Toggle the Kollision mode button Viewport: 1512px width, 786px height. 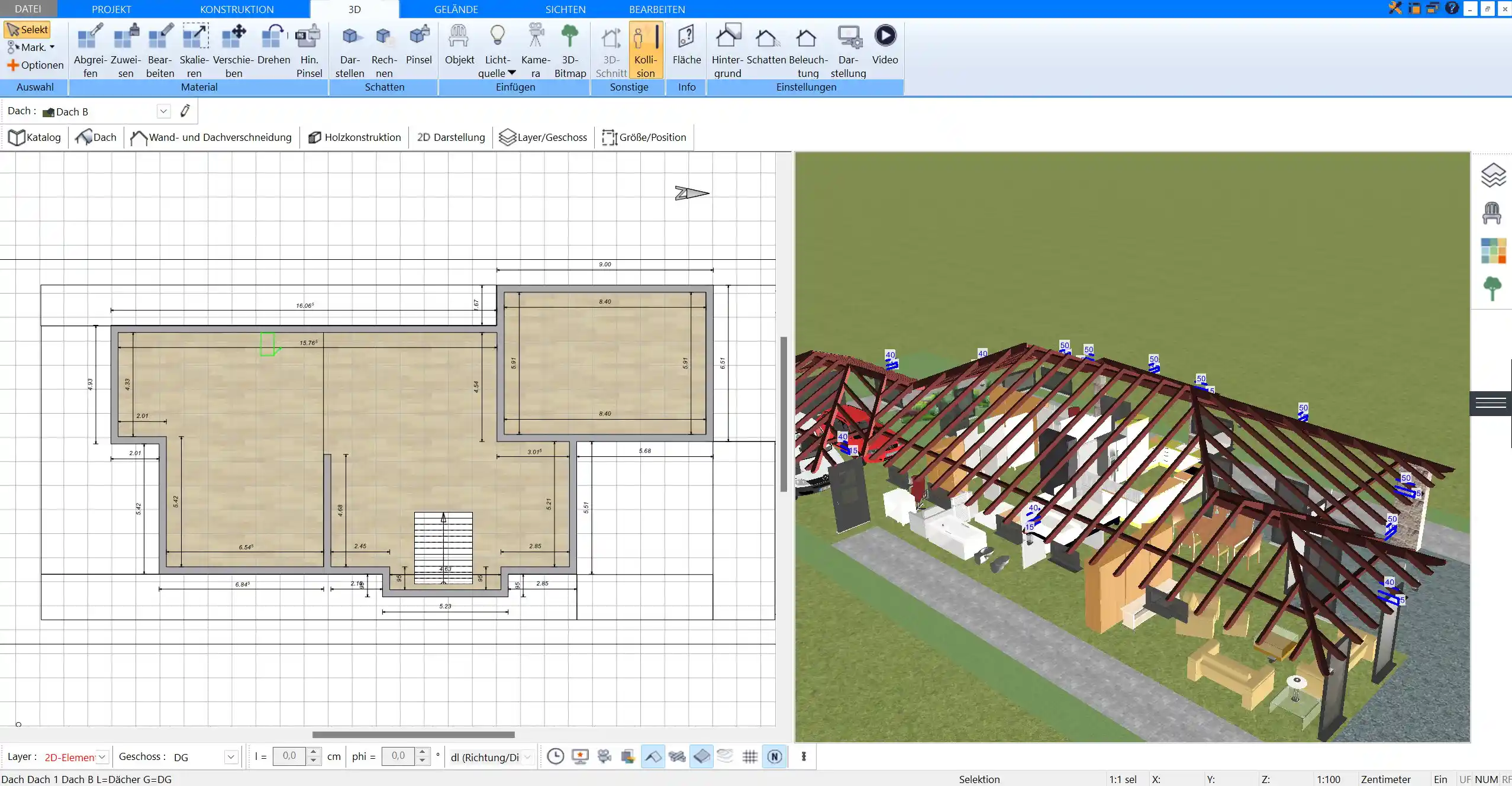646,50
